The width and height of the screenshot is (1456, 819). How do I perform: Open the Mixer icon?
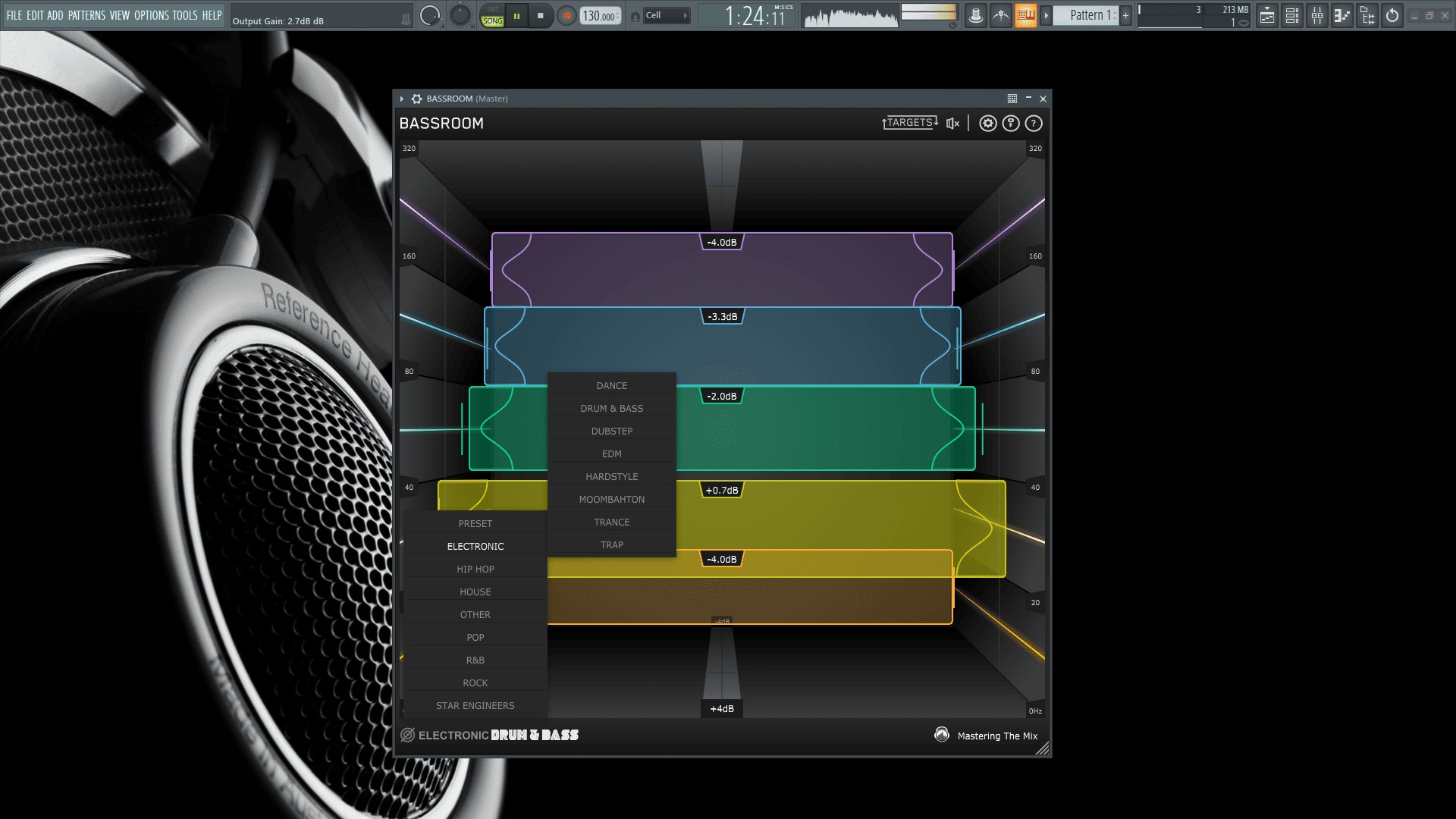(x=1317, y=15)
